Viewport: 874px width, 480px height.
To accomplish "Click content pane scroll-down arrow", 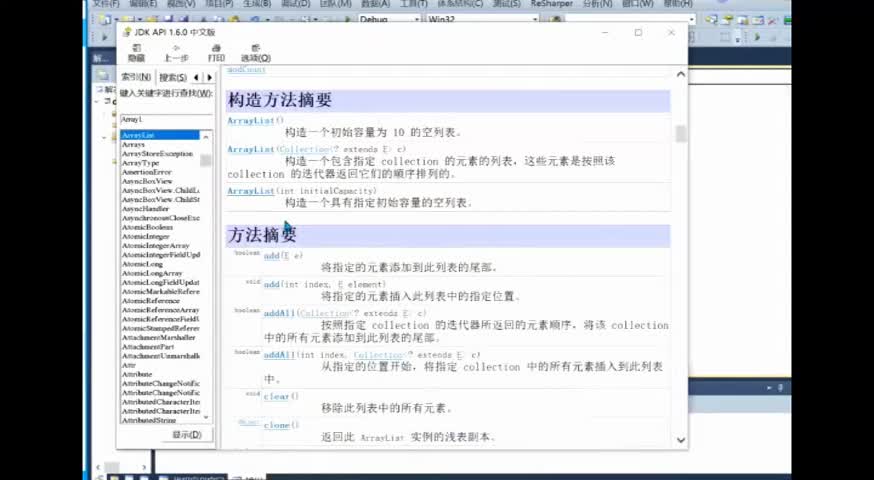I will 681,440.
